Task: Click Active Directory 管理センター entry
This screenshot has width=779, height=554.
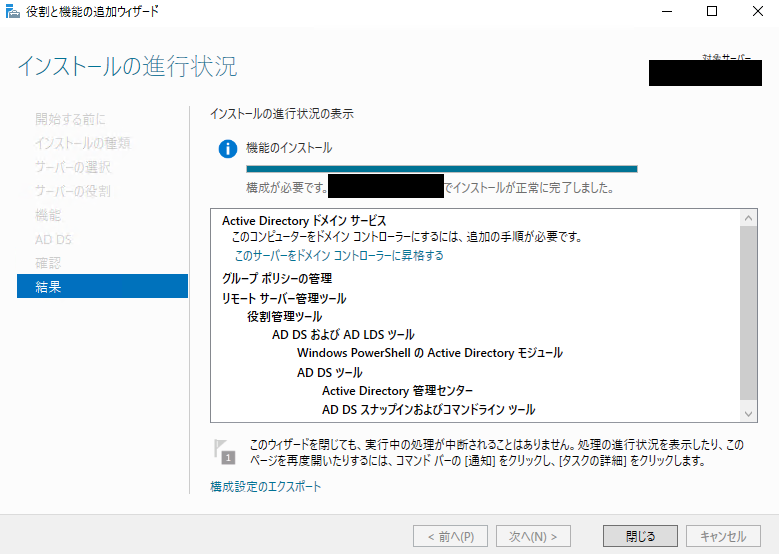Action: [x=397, y=391]
